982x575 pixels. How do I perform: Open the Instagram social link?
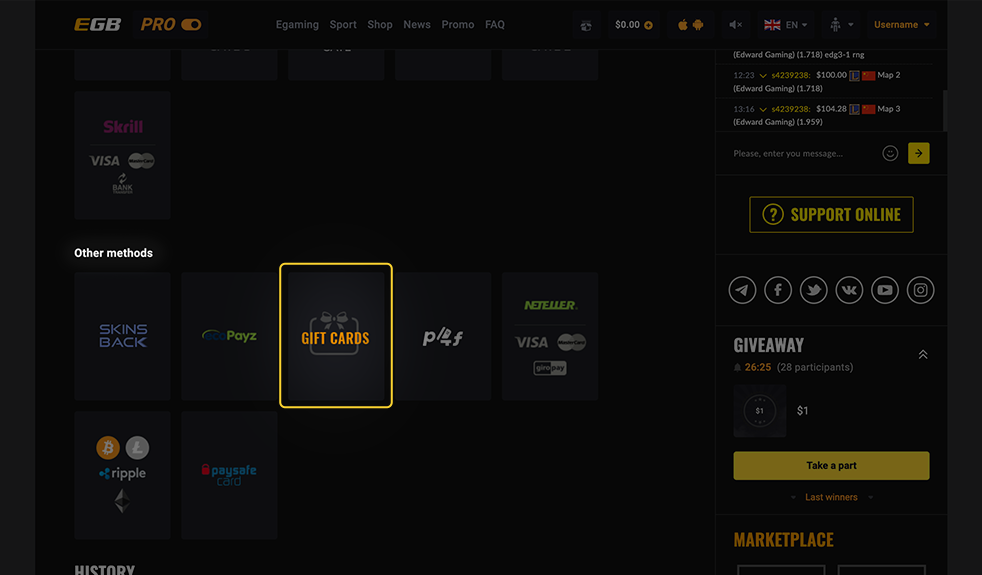[921, 290]
